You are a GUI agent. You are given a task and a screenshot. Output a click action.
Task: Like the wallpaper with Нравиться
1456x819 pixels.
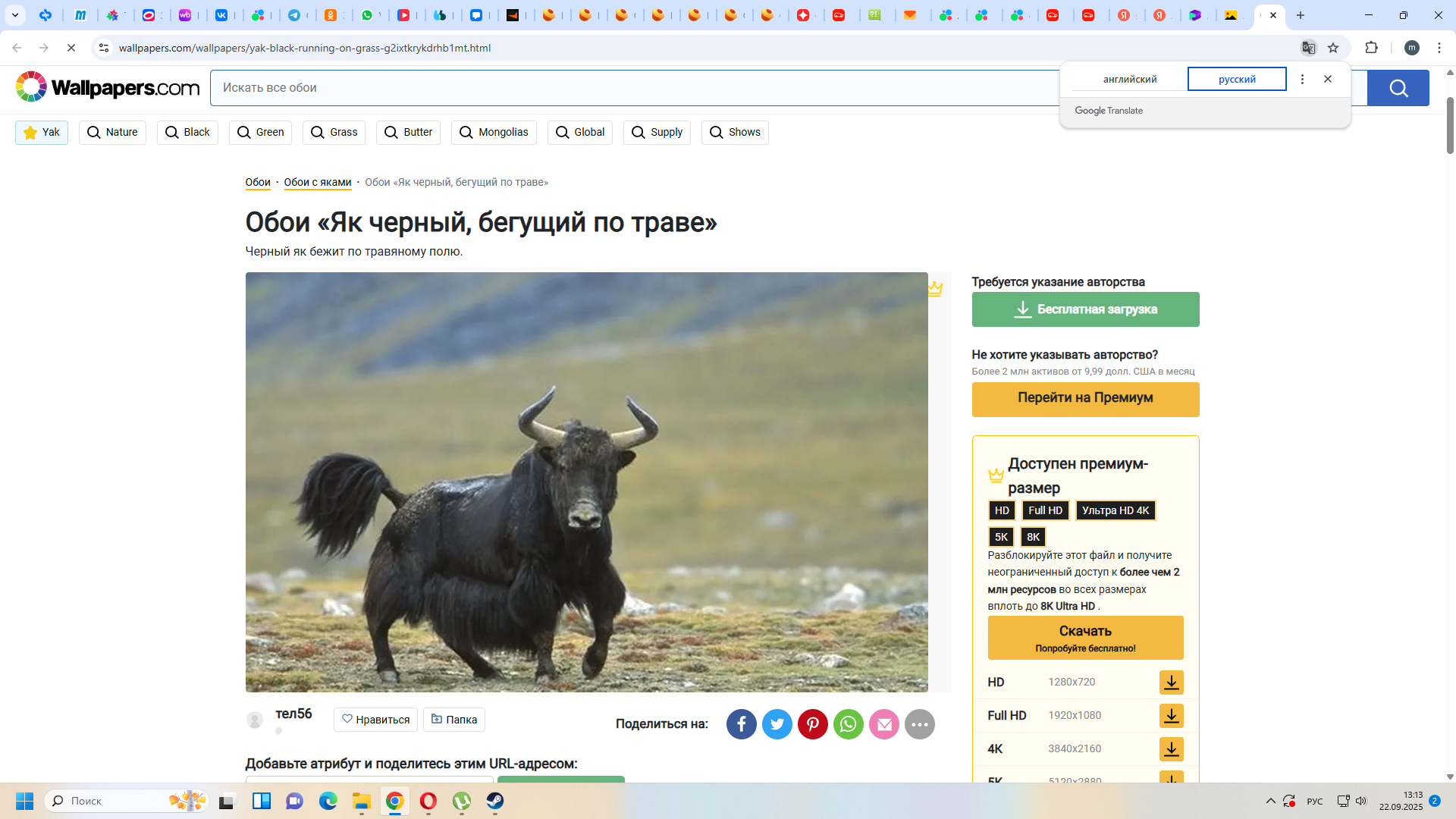pos(375,720)
